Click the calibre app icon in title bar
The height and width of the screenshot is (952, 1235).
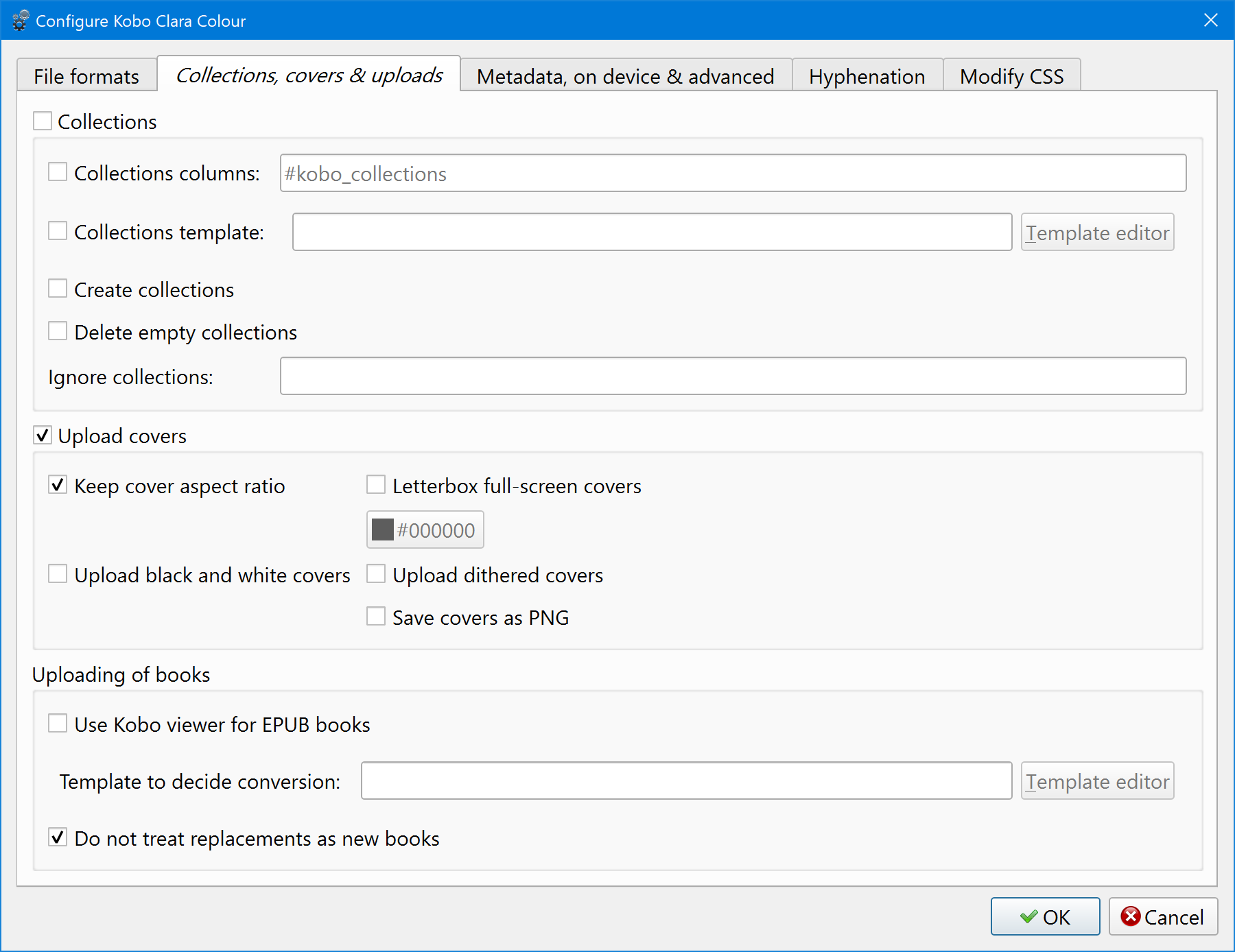(21, 21)
